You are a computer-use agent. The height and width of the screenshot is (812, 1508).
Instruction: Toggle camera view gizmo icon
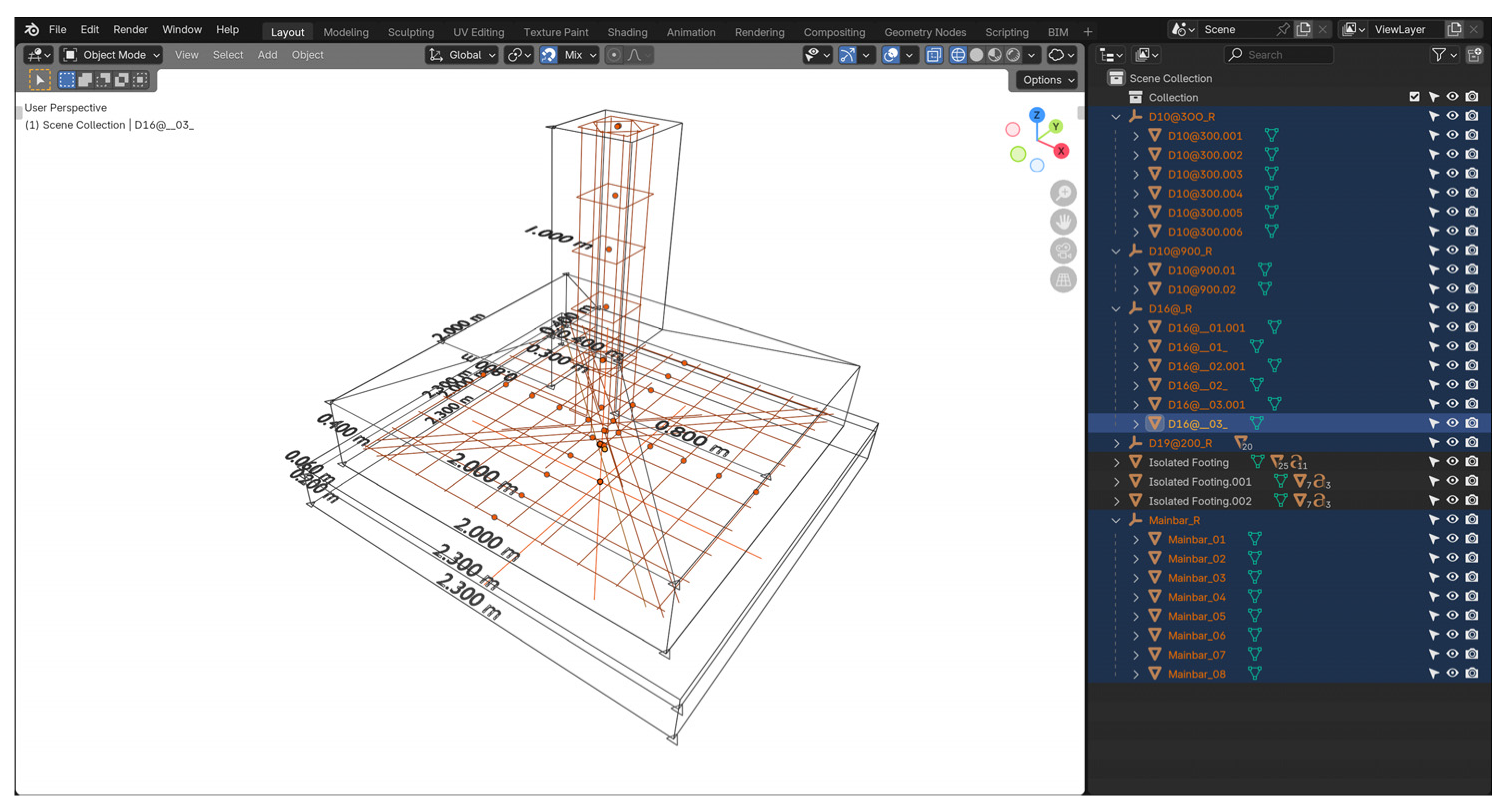coord(1063,251)
